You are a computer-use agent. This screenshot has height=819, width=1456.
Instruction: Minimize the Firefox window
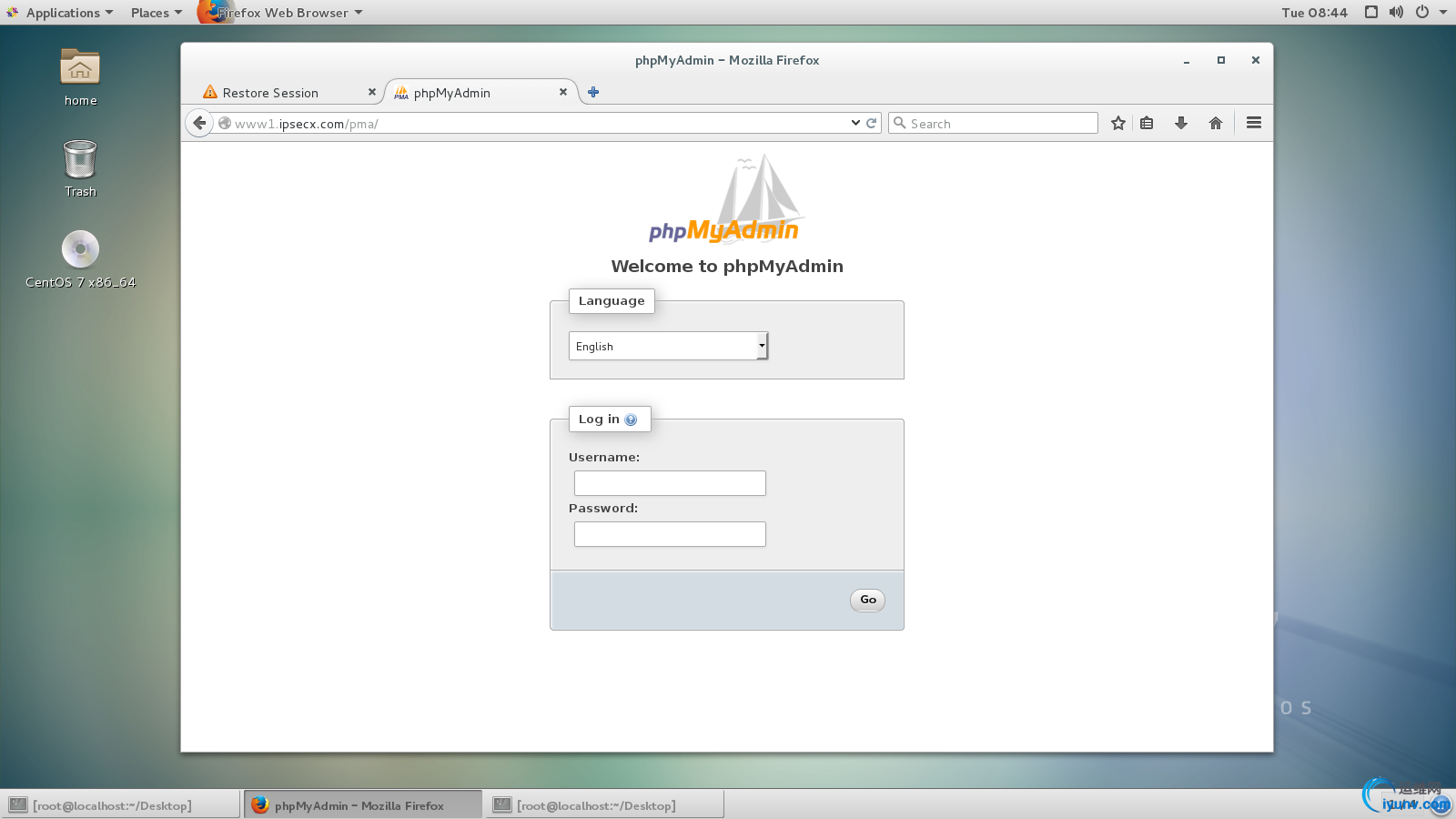(x=1187, y=60)
